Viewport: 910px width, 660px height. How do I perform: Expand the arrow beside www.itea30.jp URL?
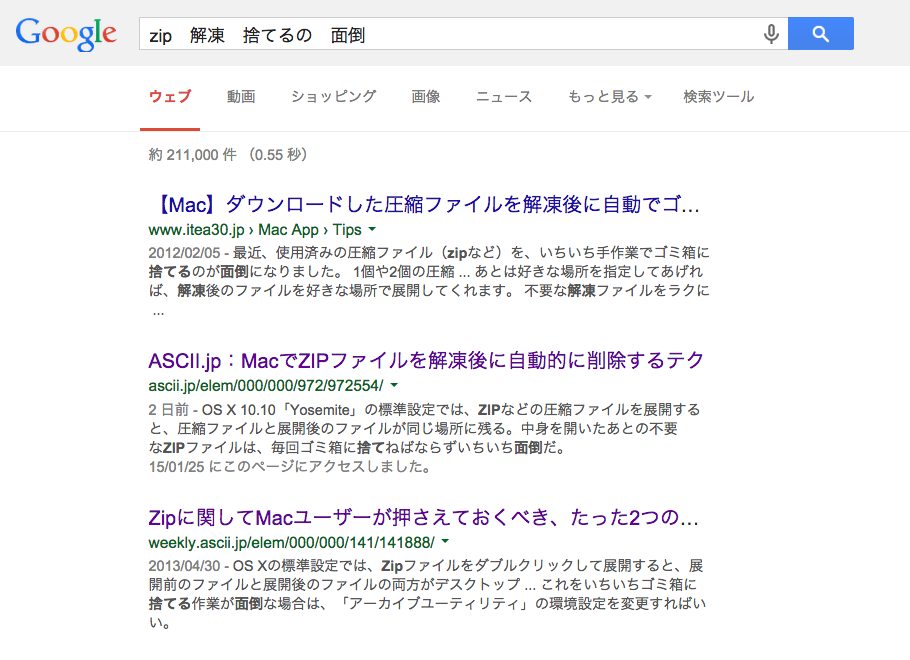pos(372,230)
